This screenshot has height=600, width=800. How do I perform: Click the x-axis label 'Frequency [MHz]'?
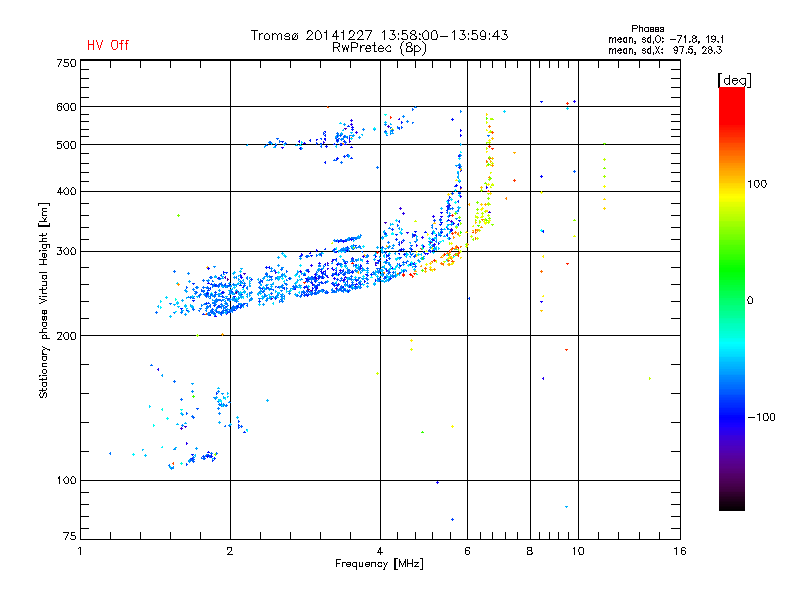(x=379, y=564)
